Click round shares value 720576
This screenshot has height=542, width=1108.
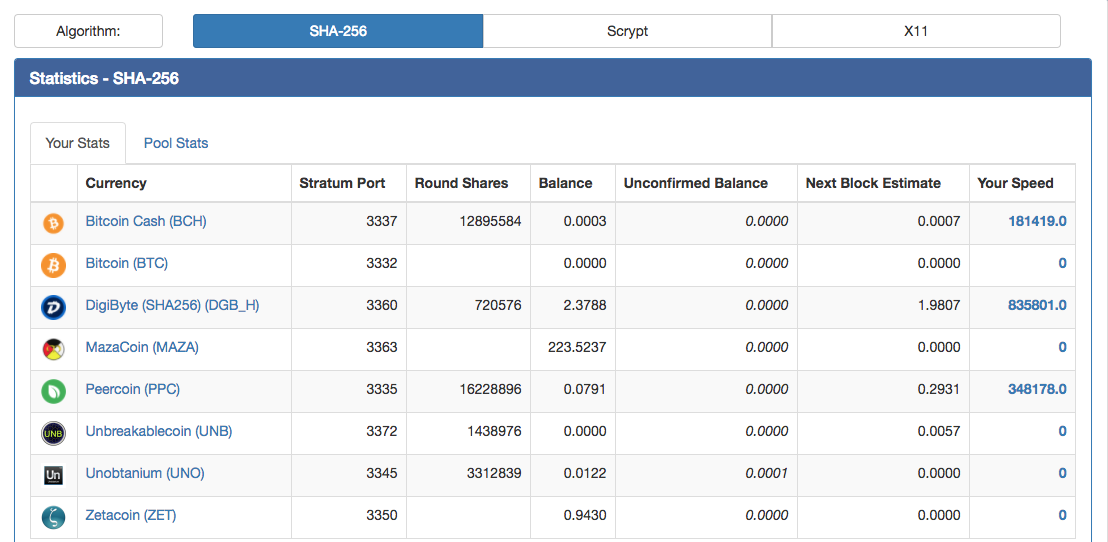(x=498, y=305)
